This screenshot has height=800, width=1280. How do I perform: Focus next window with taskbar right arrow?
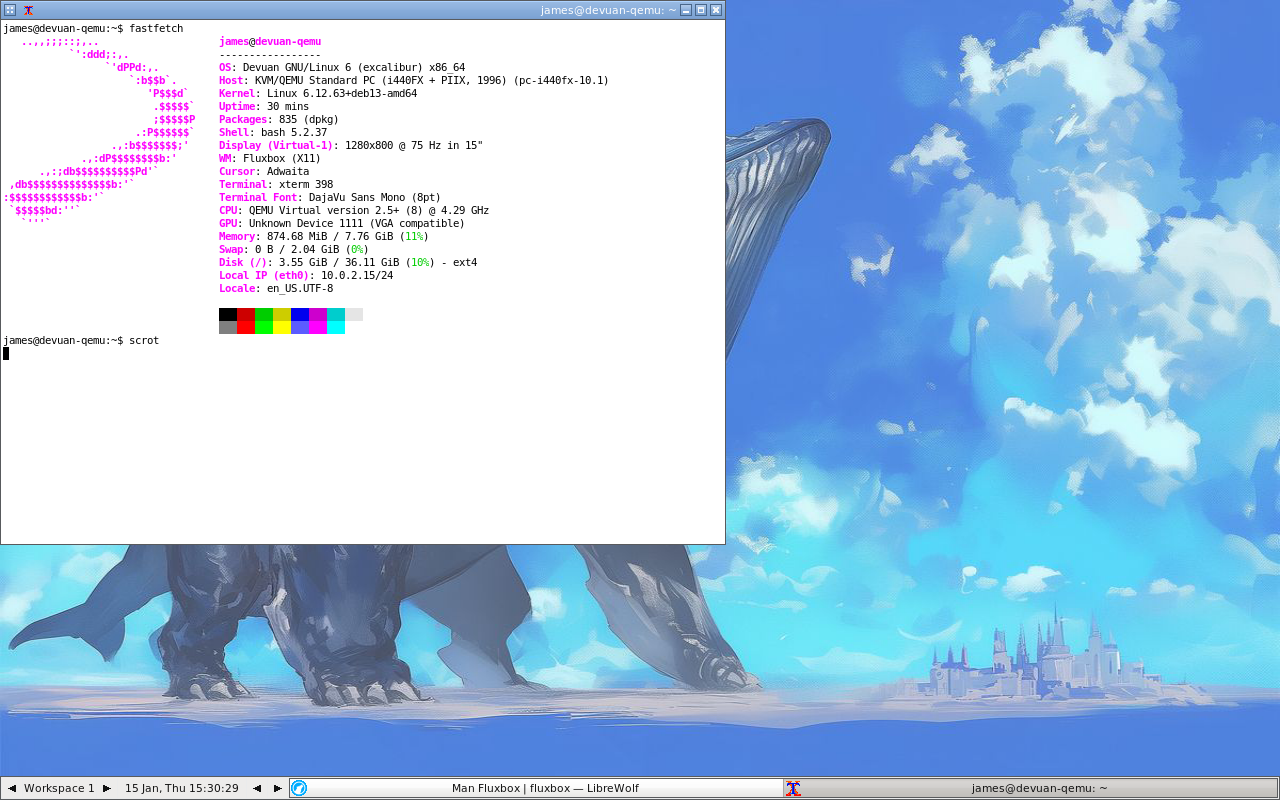tap(278, 788)
